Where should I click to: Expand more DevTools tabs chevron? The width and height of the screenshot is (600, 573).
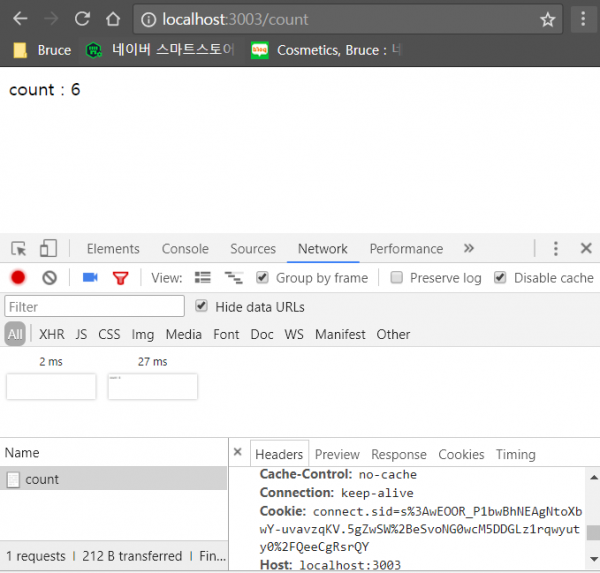pos(468,249)
